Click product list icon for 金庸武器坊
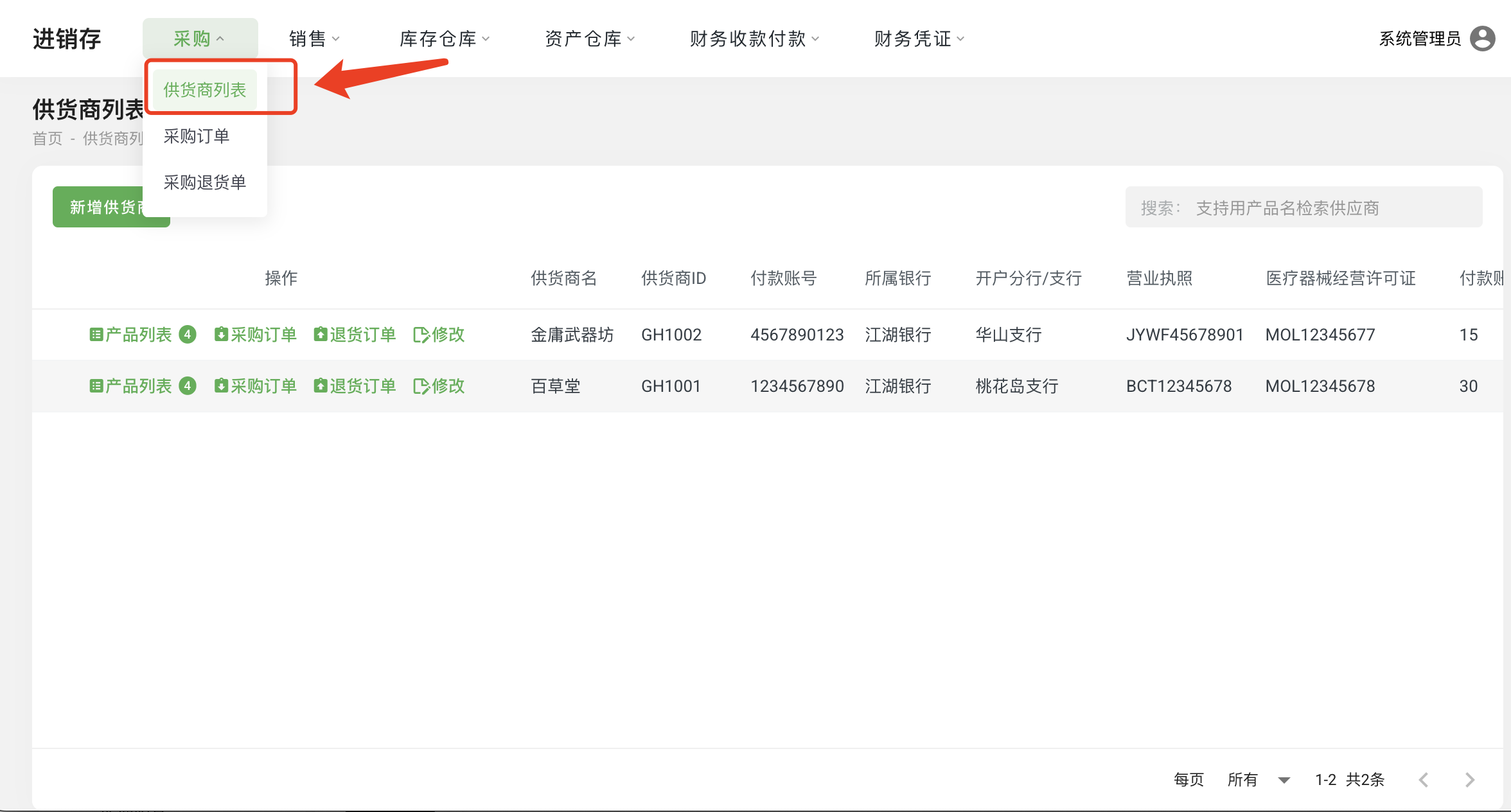The width and height of the screenshot is (1511, 812). click(96, 335)
